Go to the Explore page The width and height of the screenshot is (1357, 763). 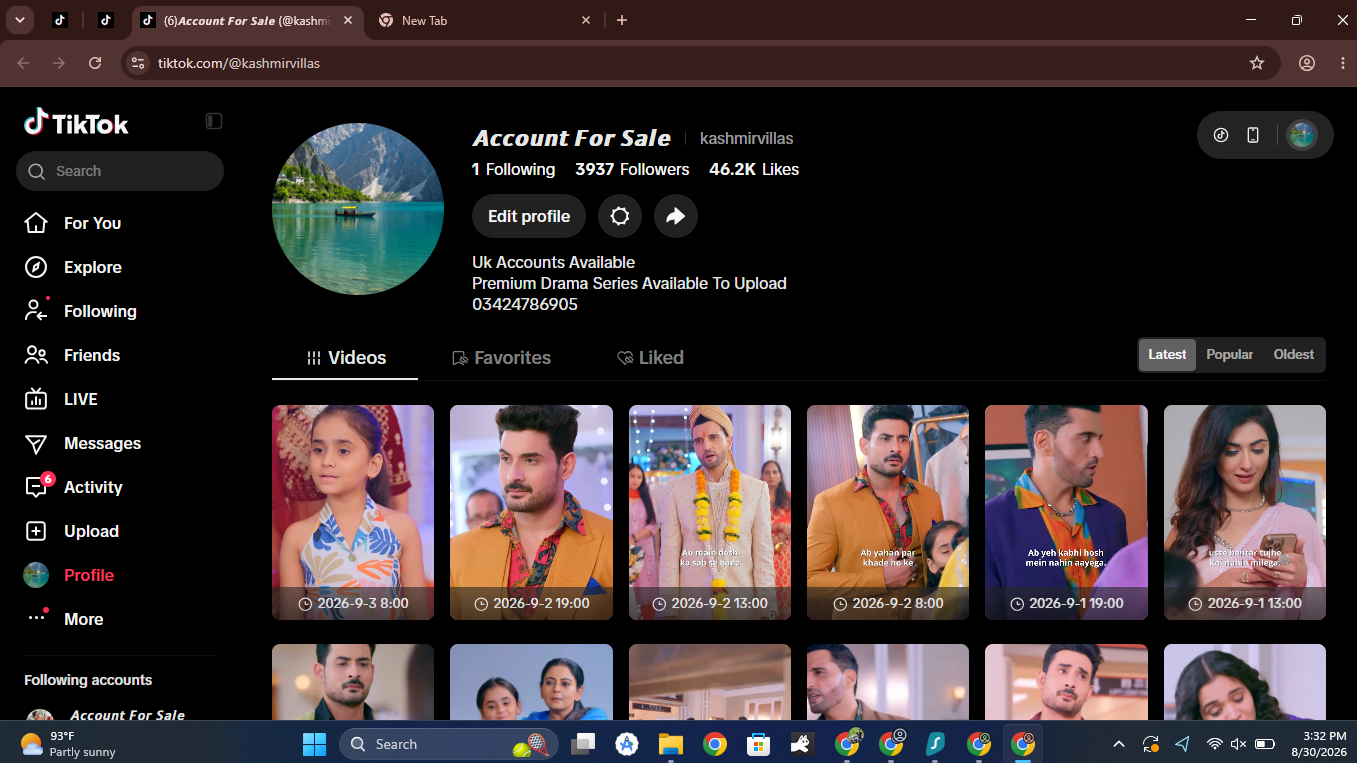click(73, 267)
